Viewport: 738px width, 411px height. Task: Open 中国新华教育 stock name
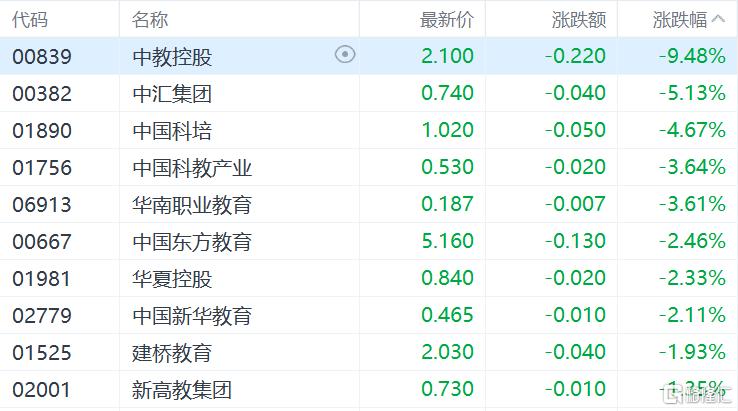[192, 315]
